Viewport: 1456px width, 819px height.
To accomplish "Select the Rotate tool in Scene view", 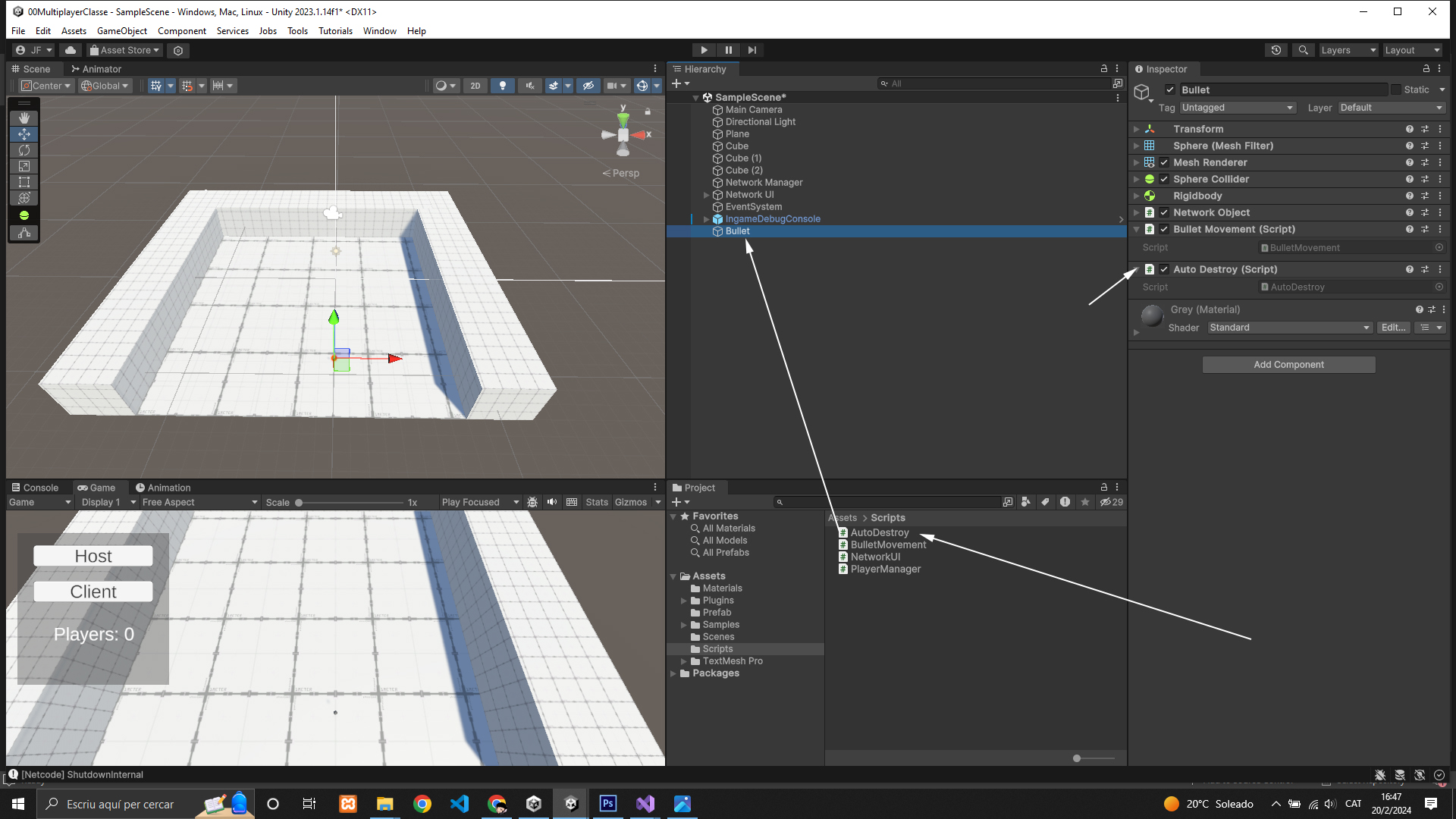I will tap(24, 150).
